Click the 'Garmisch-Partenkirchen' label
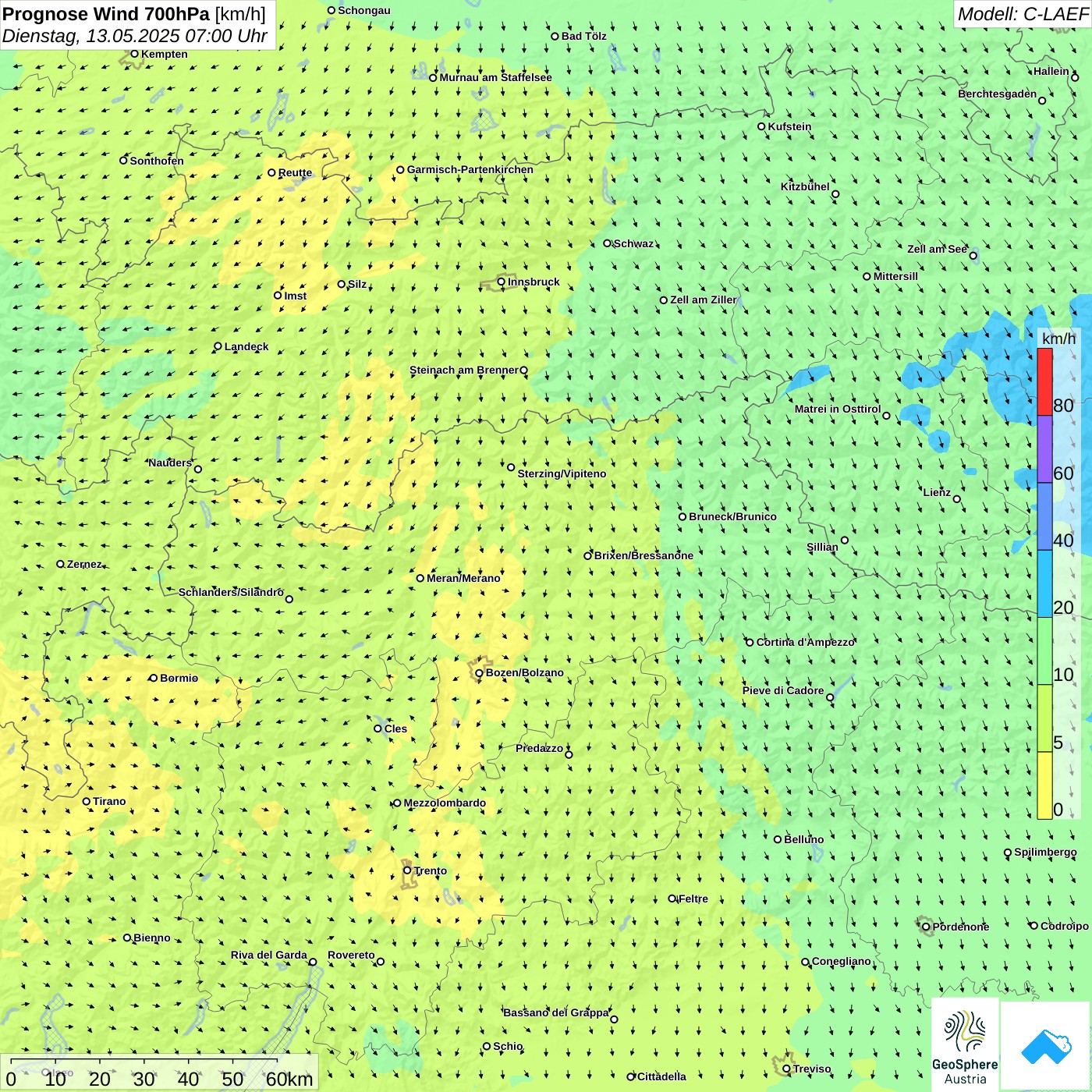1092x1092 pixels. pos(470,169)
